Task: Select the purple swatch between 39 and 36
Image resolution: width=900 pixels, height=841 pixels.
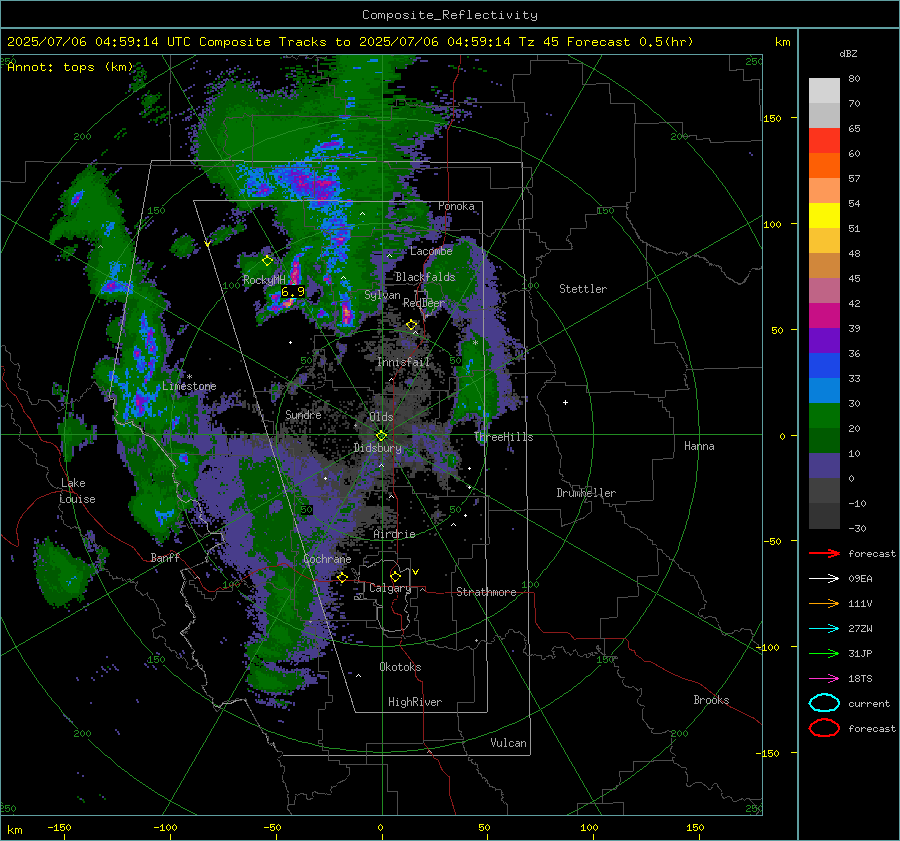Action: (x=824, y=341)
